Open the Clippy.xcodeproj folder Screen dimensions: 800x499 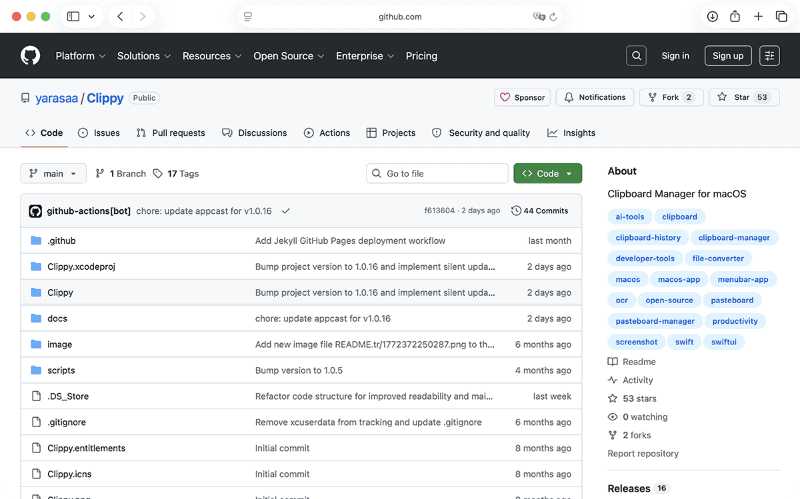point(81,266)
